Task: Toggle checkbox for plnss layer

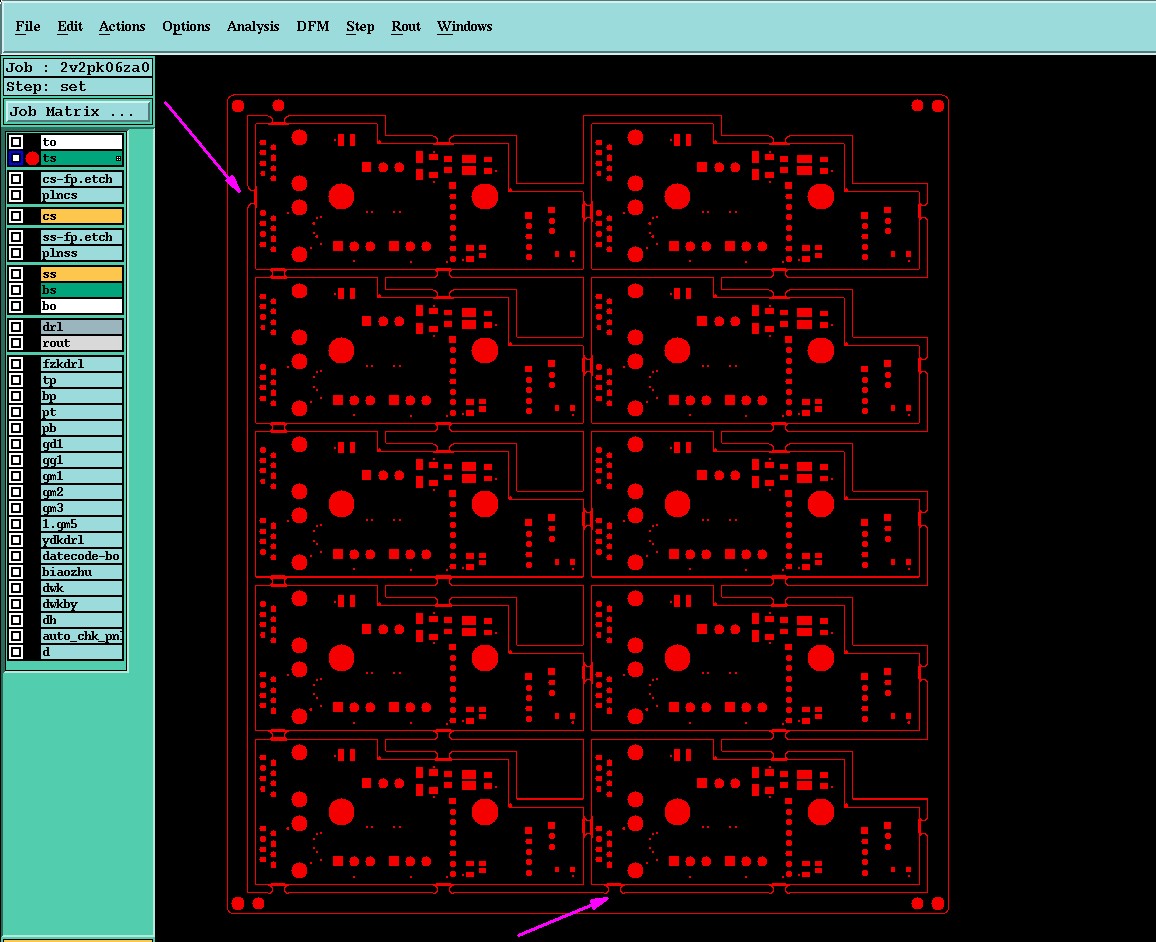Action: tap(16, 253)
